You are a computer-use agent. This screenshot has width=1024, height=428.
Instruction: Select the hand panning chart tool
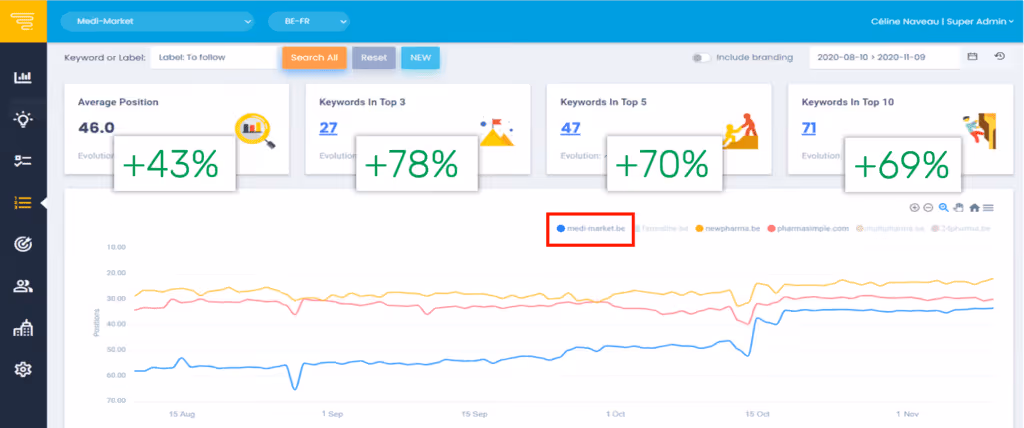(x=959, y=208)
